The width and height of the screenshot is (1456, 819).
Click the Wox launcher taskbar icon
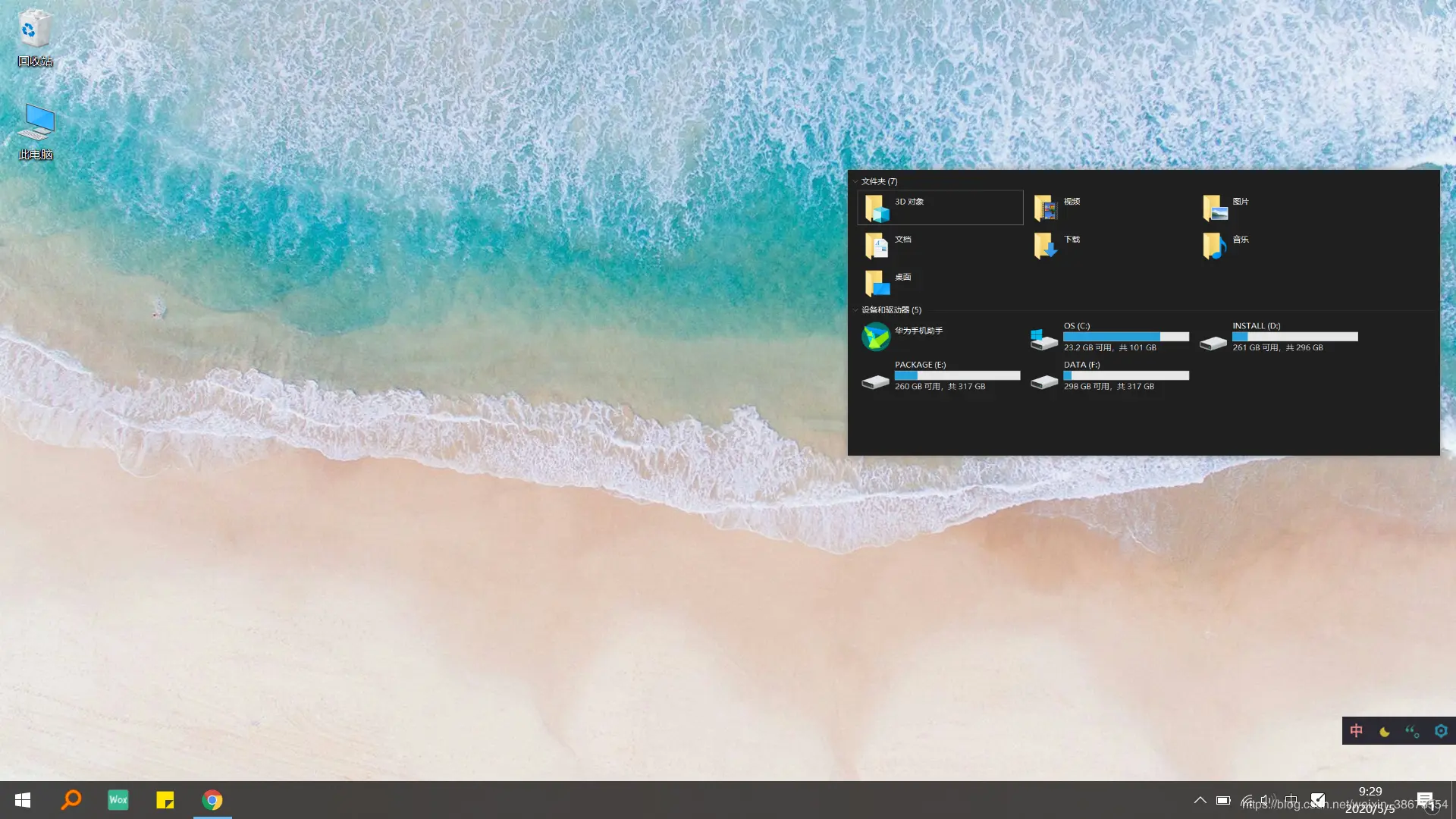click(x=118, y=800)
